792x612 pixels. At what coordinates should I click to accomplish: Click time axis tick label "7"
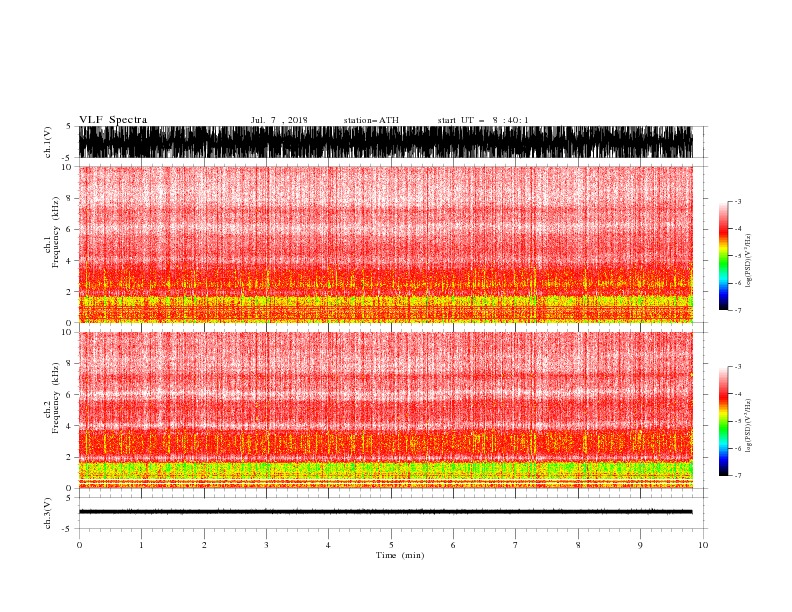[x=516, y=545]
